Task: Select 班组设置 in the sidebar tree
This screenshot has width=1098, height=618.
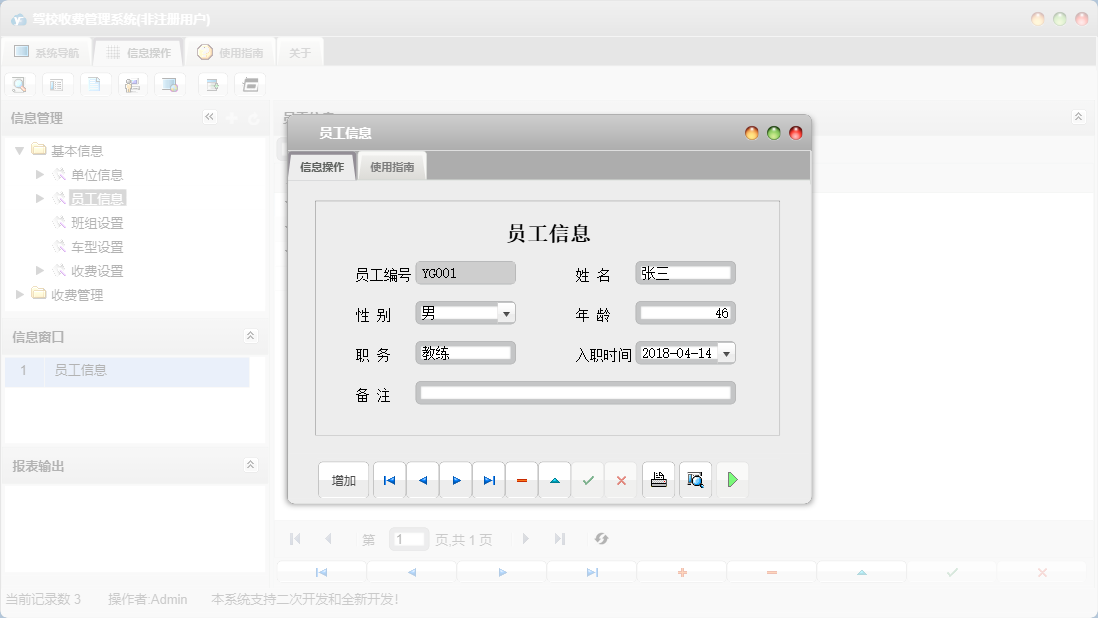Action: click(97, 223)
